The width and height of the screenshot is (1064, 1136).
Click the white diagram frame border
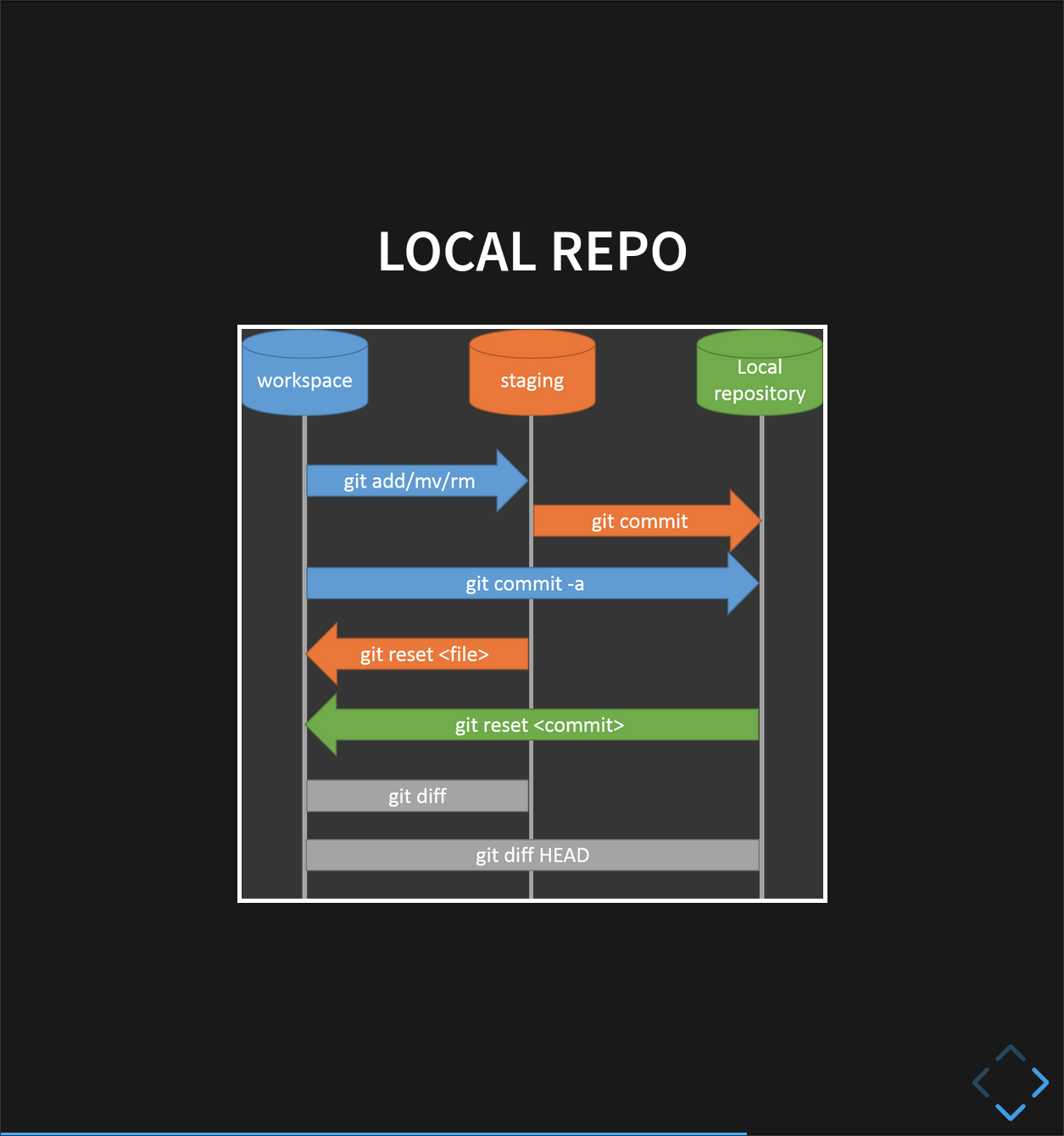point(532,325)
